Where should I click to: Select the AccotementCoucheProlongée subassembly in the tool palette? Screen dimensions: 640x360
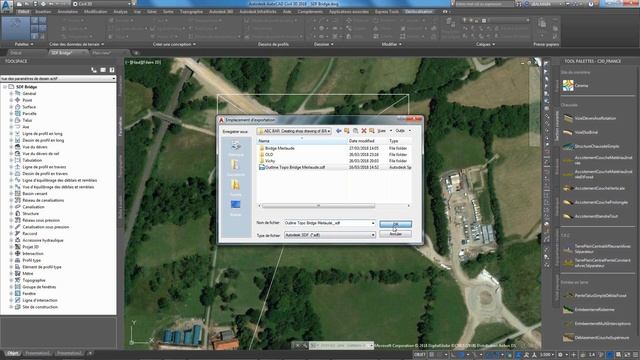point(595,202)
